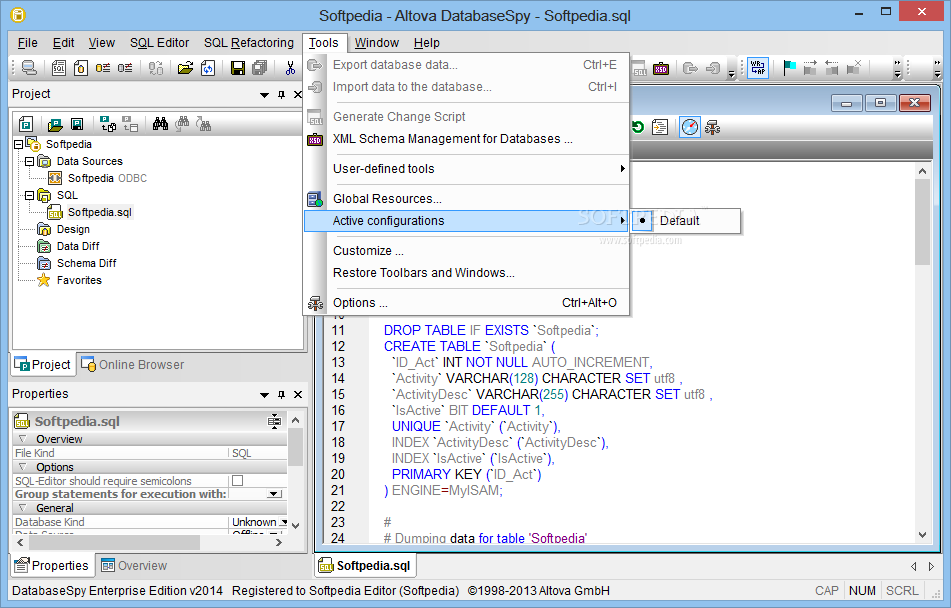The height and width of the screenshot is (608, 951).
Task: Select Schema Diff folder in project tree
Action: tap(76, 263)
